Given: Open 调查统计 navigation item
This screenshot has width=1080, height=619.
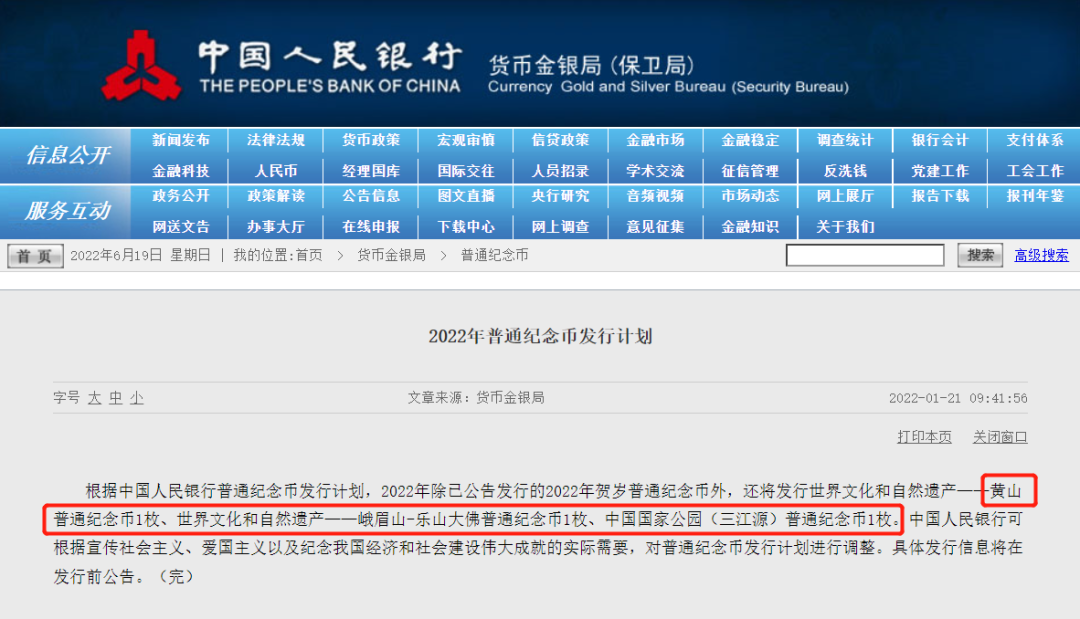Looking at the screenshot, I should (845, 140).
